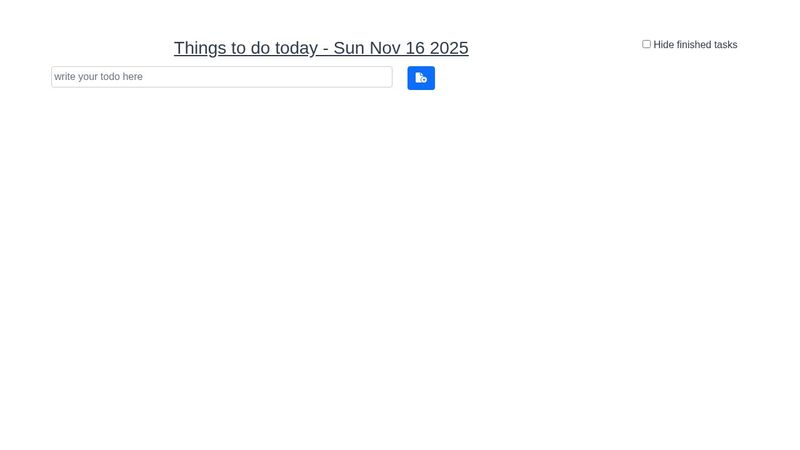The image size is (800, 450).
Task: Save the task via the blue file icon
Action: 421,78
